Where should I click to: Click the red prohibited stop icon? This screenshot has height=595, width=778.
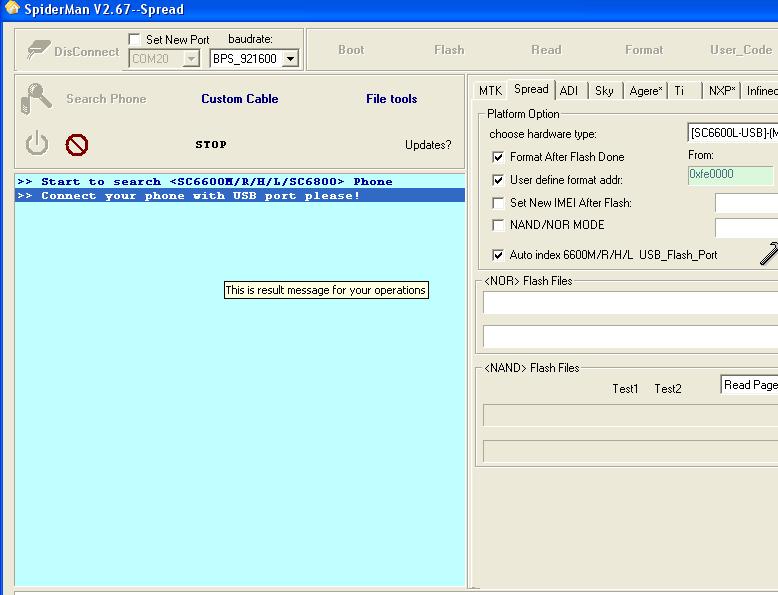point(76,145)
